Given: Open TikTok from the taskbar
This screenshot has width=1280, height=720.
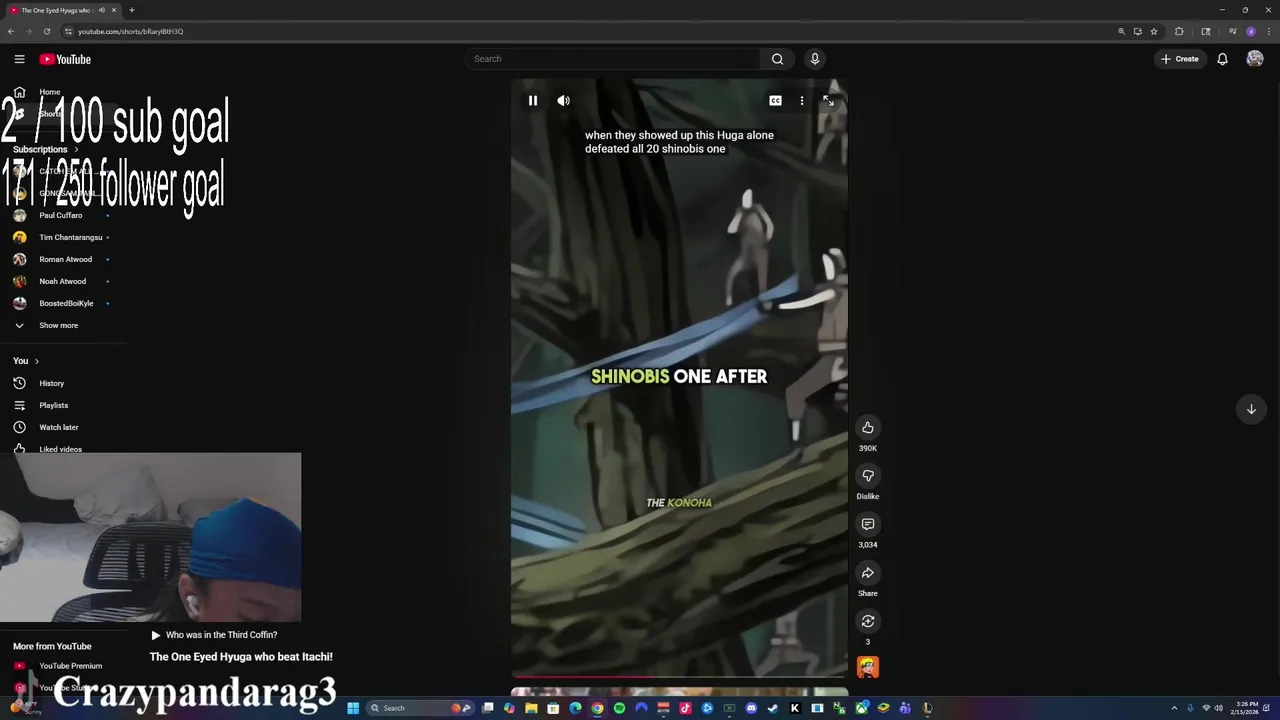Looking at the screenshot, I should 685,708.
